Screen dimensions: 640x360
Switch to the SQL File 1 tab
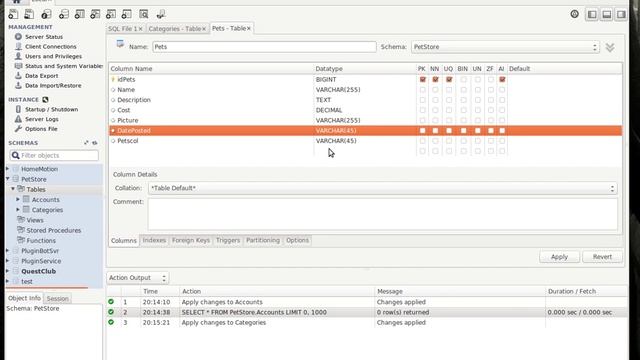click(122, 29)
